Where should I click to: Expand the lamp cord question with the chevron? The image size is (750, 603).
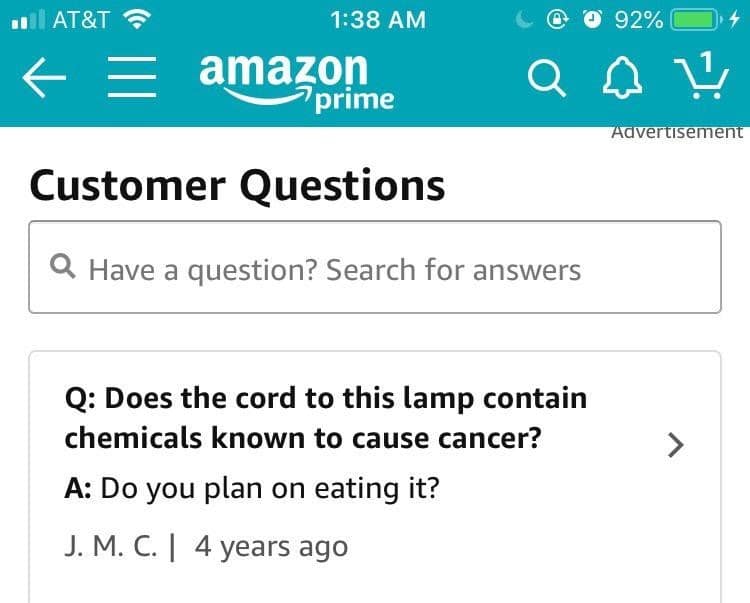pyautogui.click(x=676, y=443)
